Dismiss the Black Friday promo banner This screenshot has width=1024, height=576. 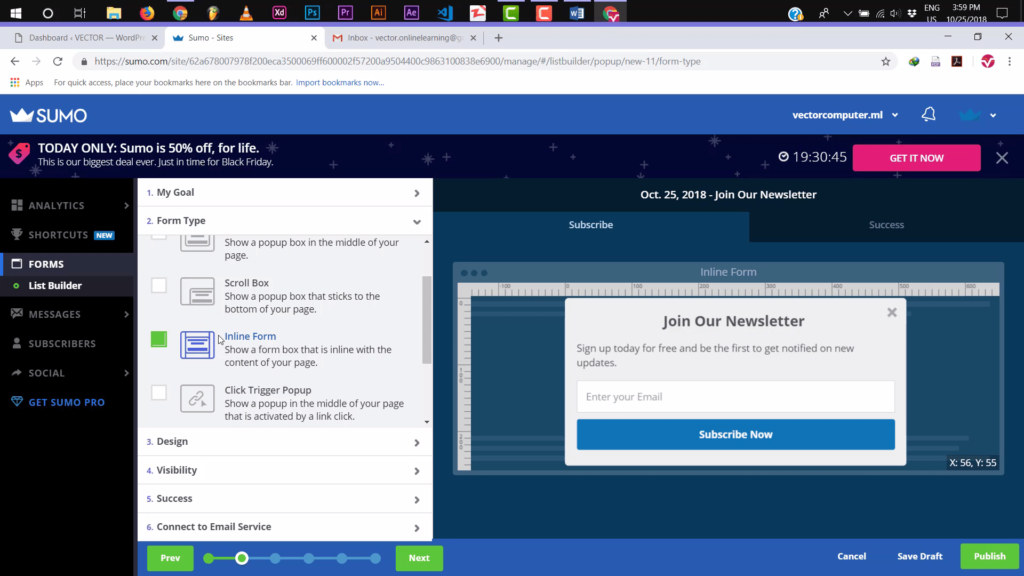[x=1002, y=157]
